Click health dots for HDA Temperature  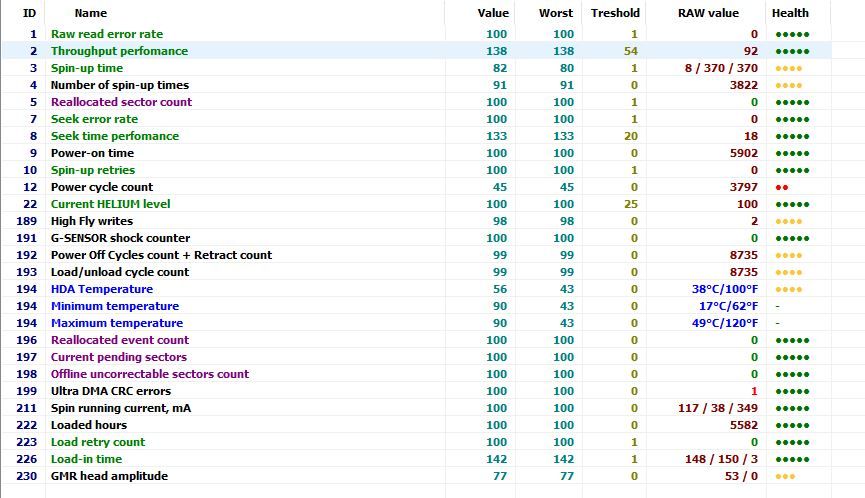(789, 290)
